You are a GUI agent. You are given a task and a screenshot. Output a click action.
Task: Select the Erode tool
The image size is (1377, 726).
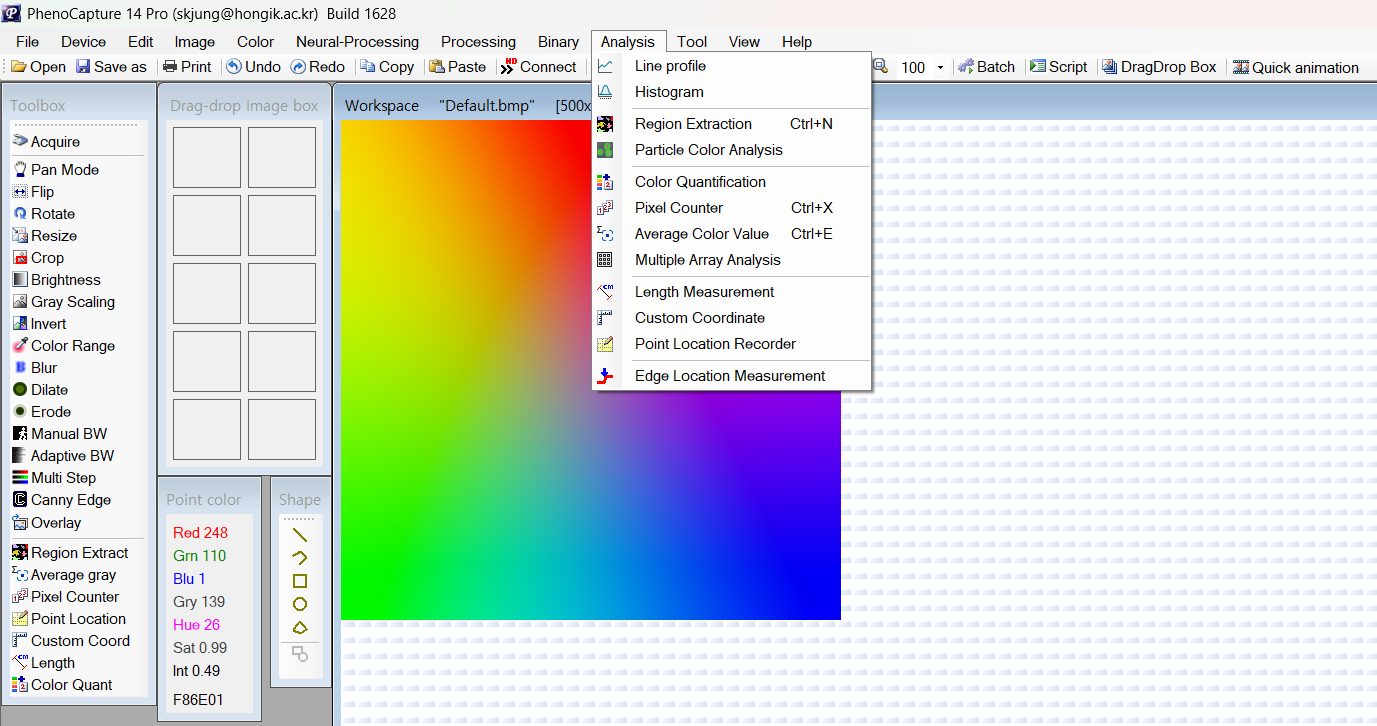pyautogui.click(x=42, y=412)
